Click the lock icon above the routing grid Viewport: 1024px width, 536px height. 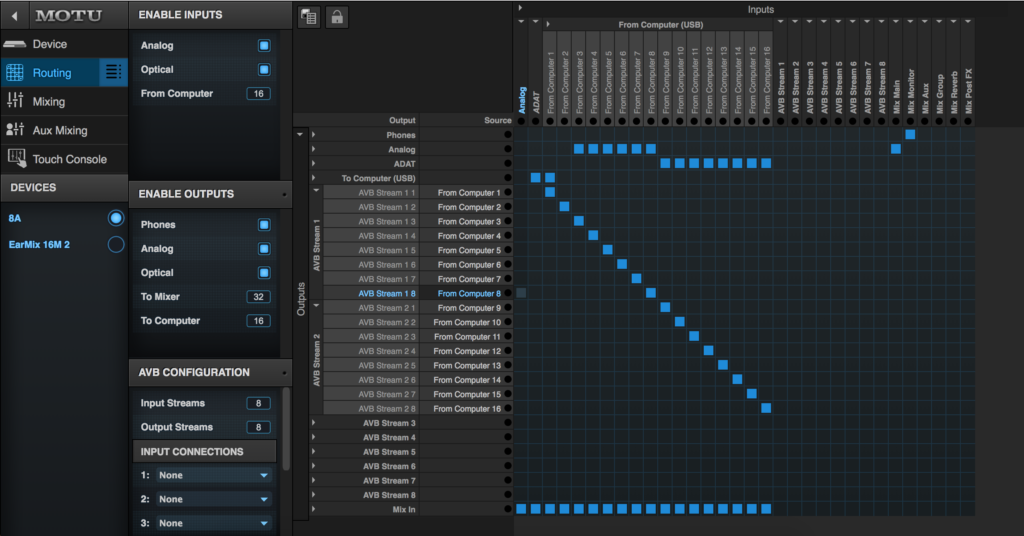tap(336, 16)
